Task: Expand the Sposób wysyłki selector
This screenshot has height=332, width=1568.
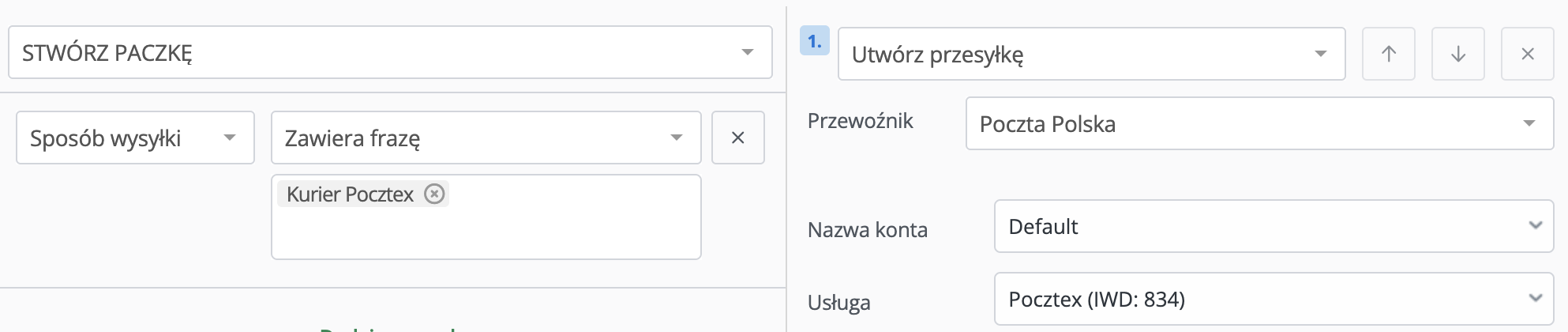Action: (x=135, y=138)
